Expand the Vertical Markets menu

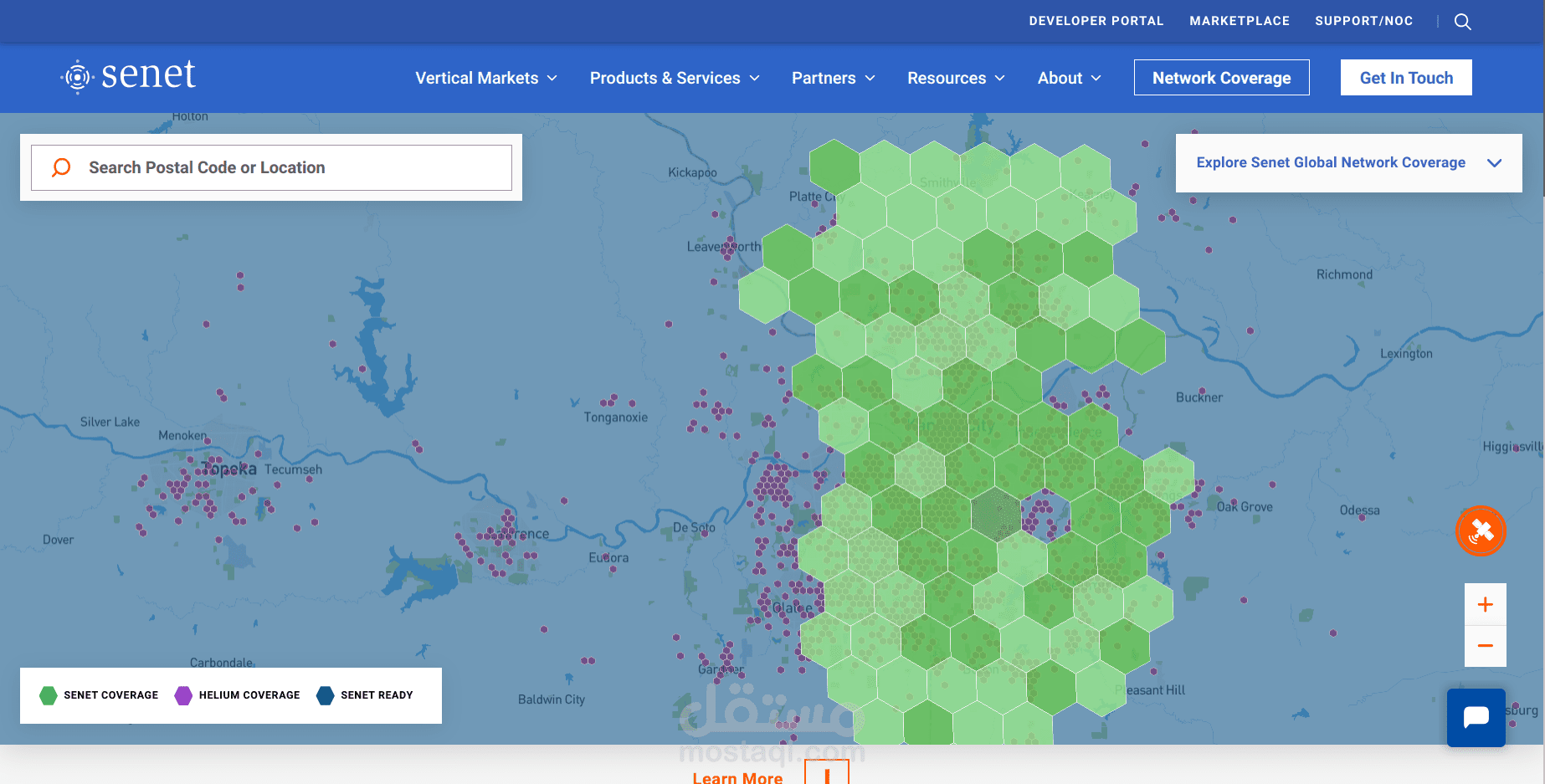tap(486, 78)
